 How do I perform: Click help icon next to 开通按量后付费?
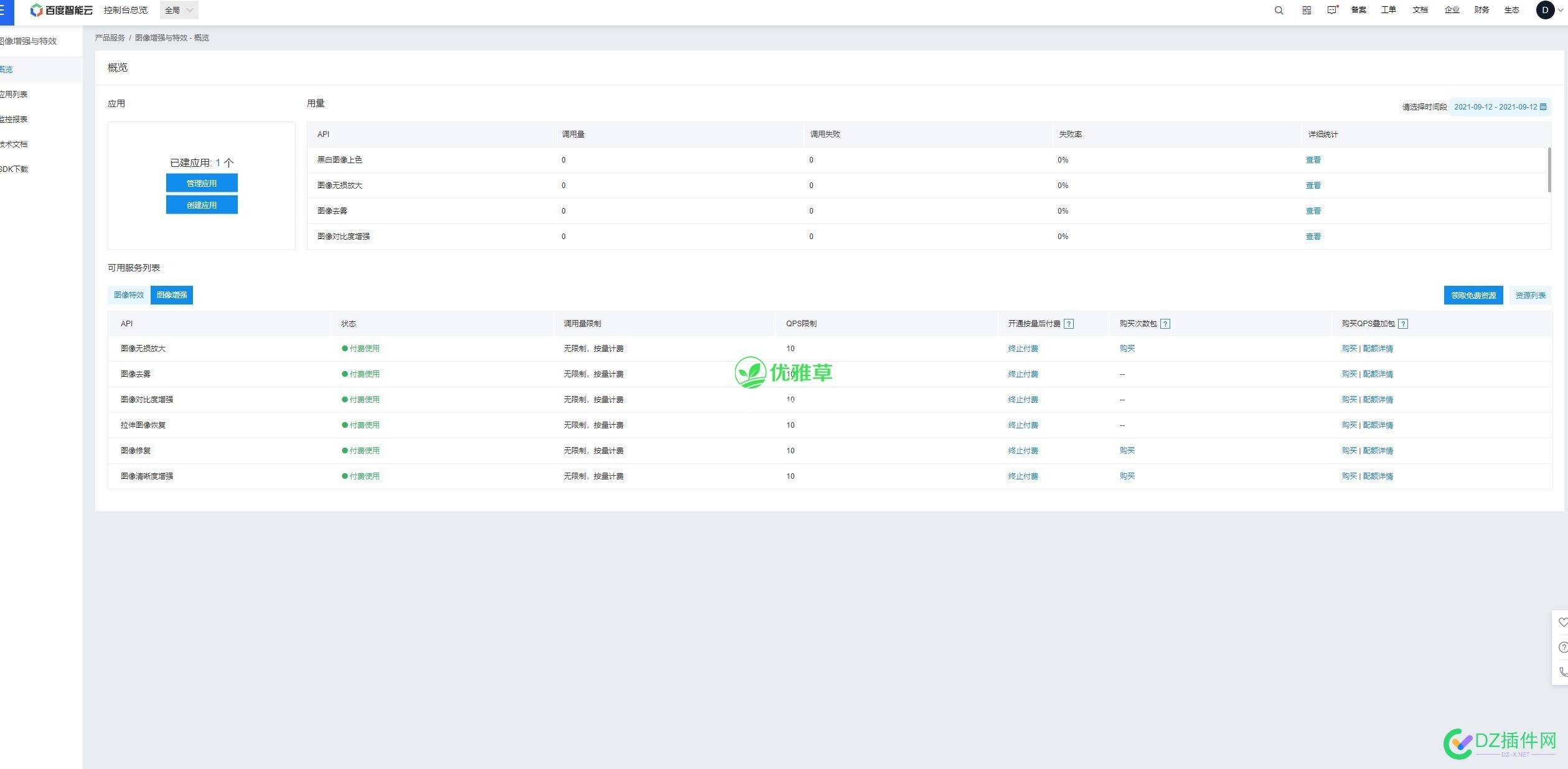(1069, 324)
